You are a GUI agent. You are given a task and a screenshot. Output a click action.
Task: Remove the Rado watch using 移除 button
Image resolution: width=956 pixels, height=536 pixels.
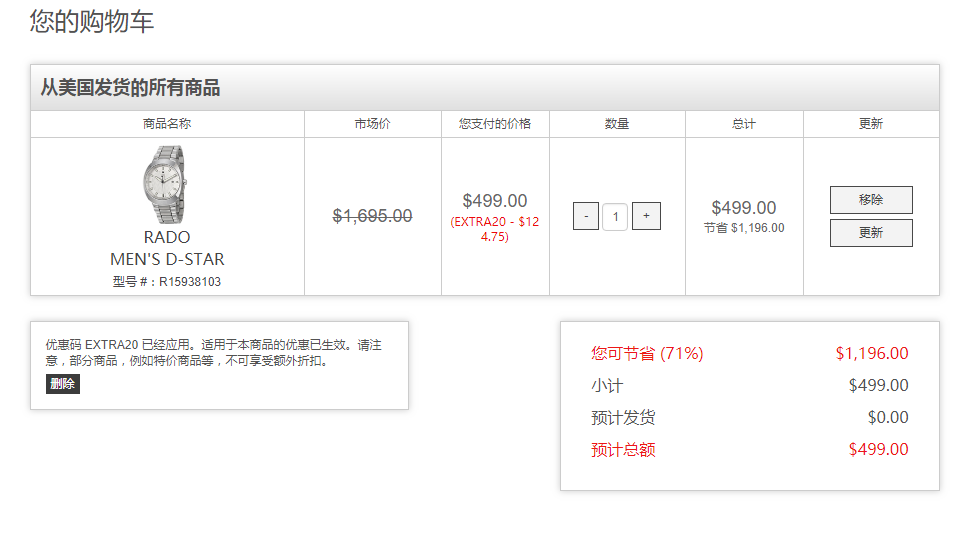coord(871,199)
